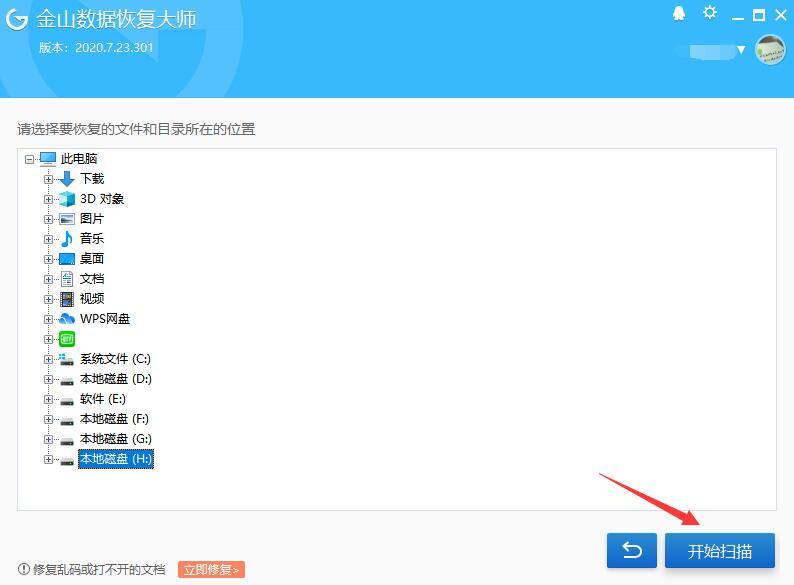Expand the 桌面 folder node
The height and width of the screenshot is (585, 794).
tap(48, 259)
